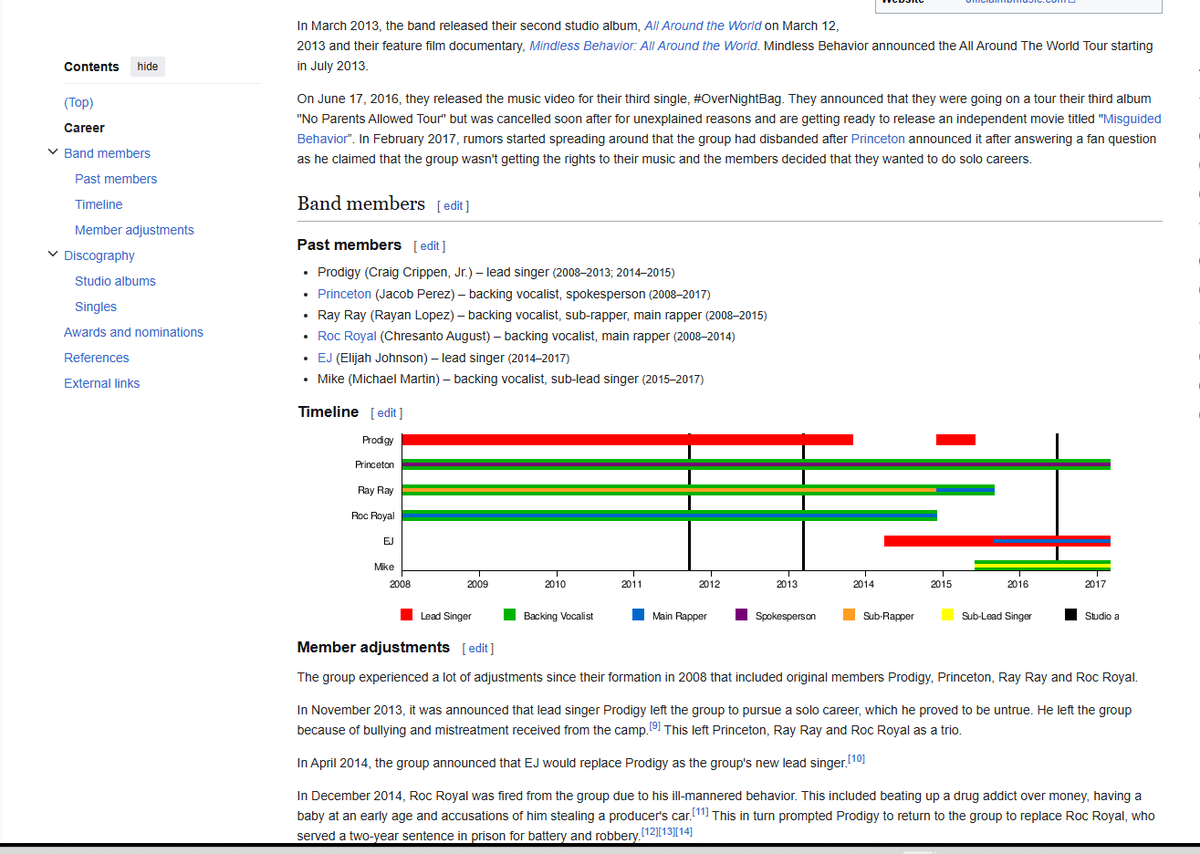Open Princeton link in Career paragraph
This screenshot has height=854, width=1200.
(x=878, y=139)
